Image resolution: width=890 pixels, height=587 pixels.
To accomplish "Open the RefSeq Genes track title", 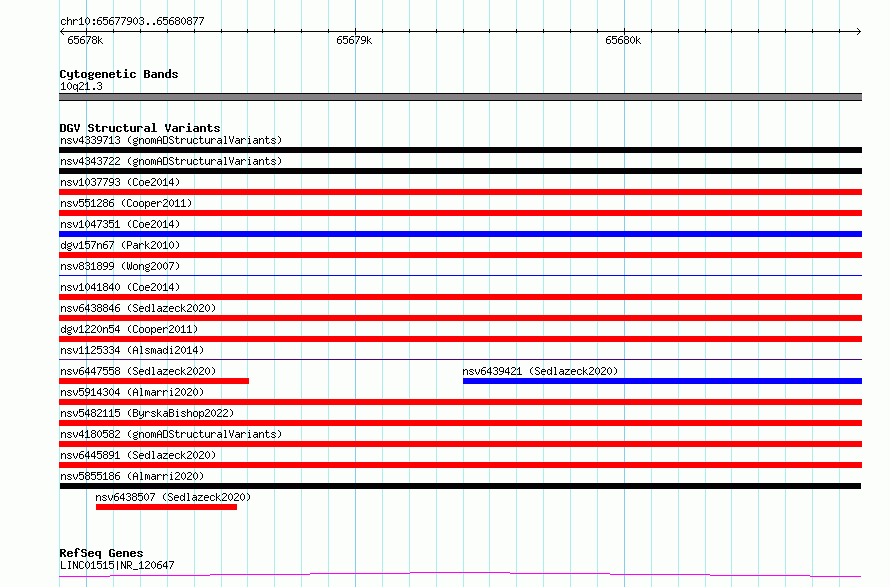I will [x=101, y=553].
